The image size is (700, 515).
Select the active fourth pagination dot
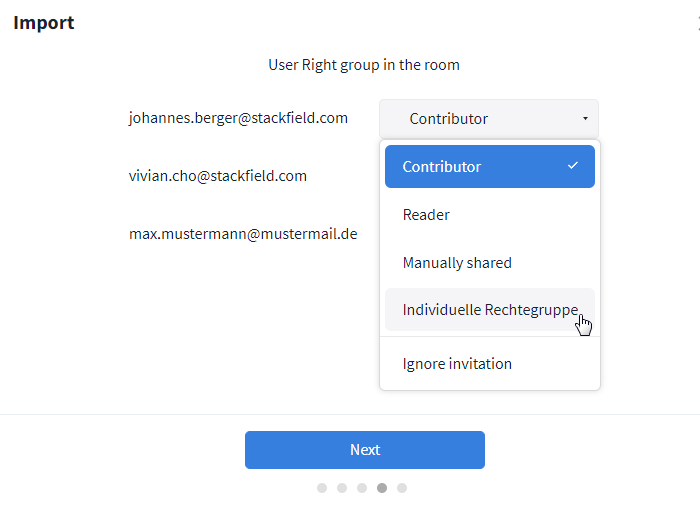pos(382,488)
